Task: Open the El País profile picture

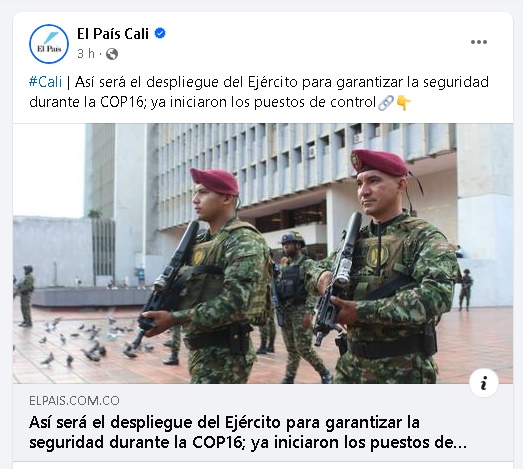Action: [x=49, y=44]
